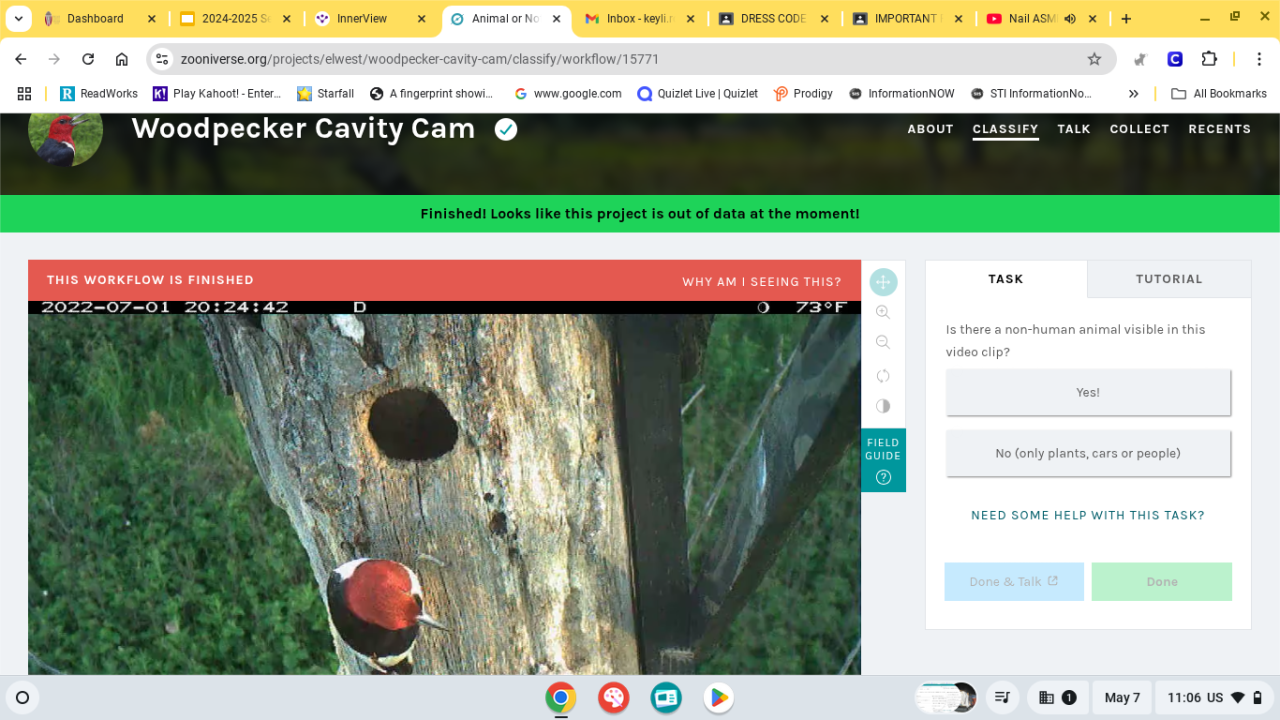Open the apps grid in bookmarks bar
Viewport: 1280px width, 720px height.
point(24,93)
